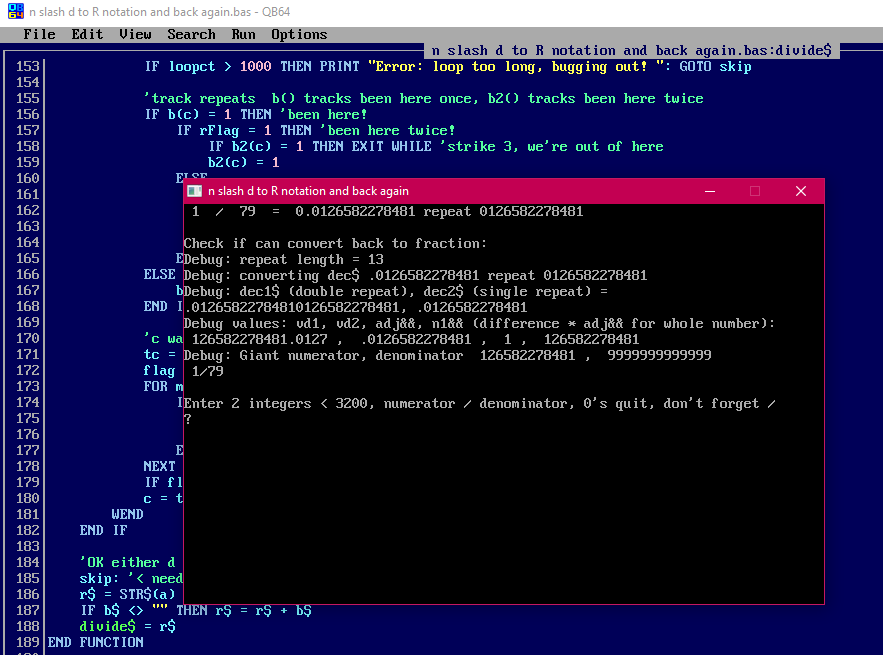Screen dimensions: 883x655
Task: Open the View menu
Action: pyautogui.click(x=135, y=34)
